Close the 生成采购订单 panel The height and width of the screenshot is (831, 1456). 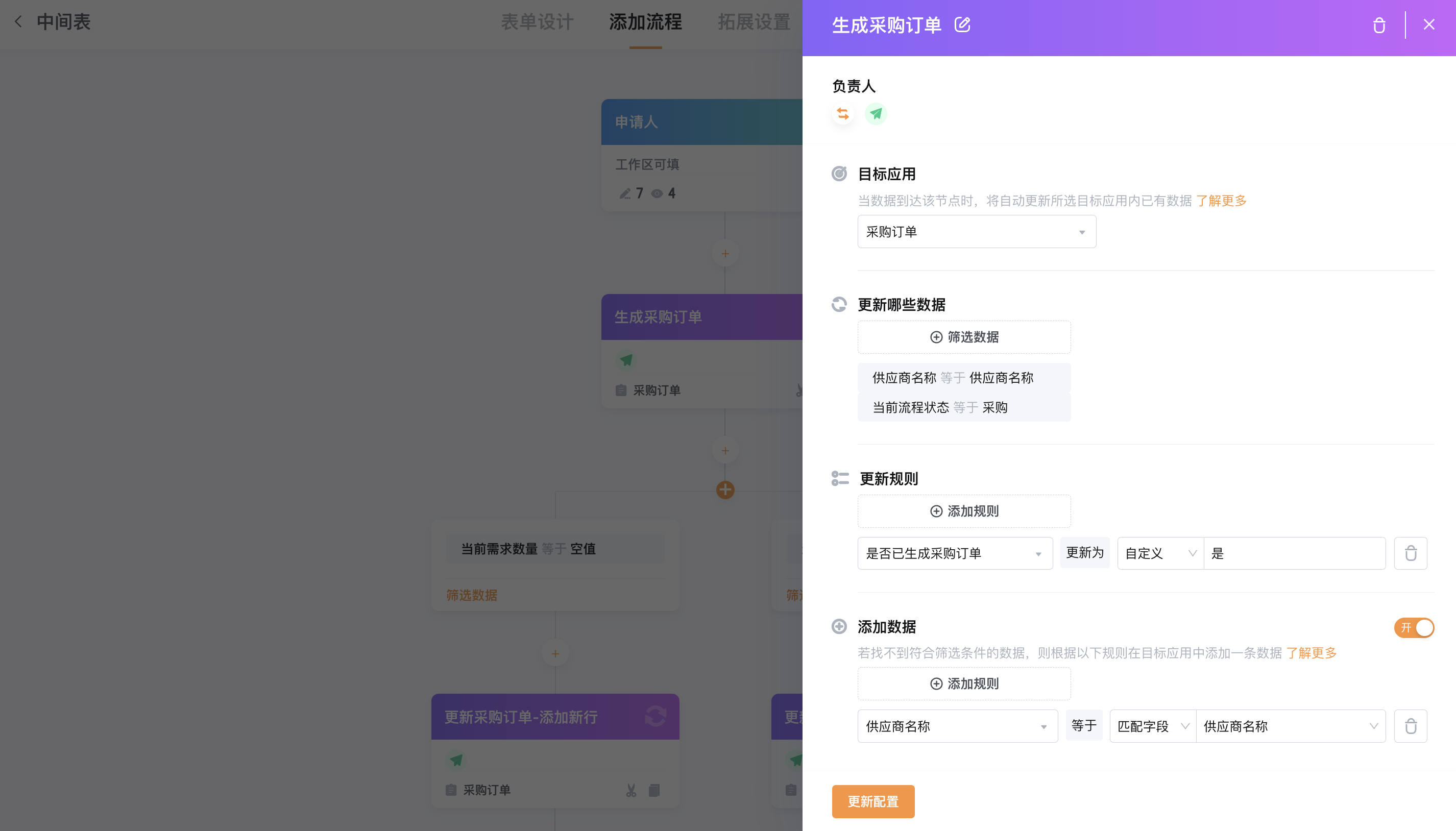tap(1428, 25)
